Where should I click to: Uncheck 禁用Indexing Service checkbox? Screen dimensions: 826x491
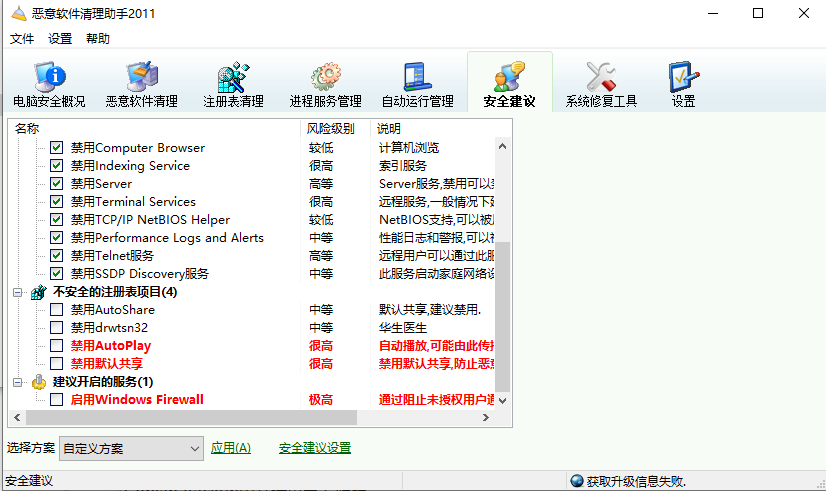[56, 165]
